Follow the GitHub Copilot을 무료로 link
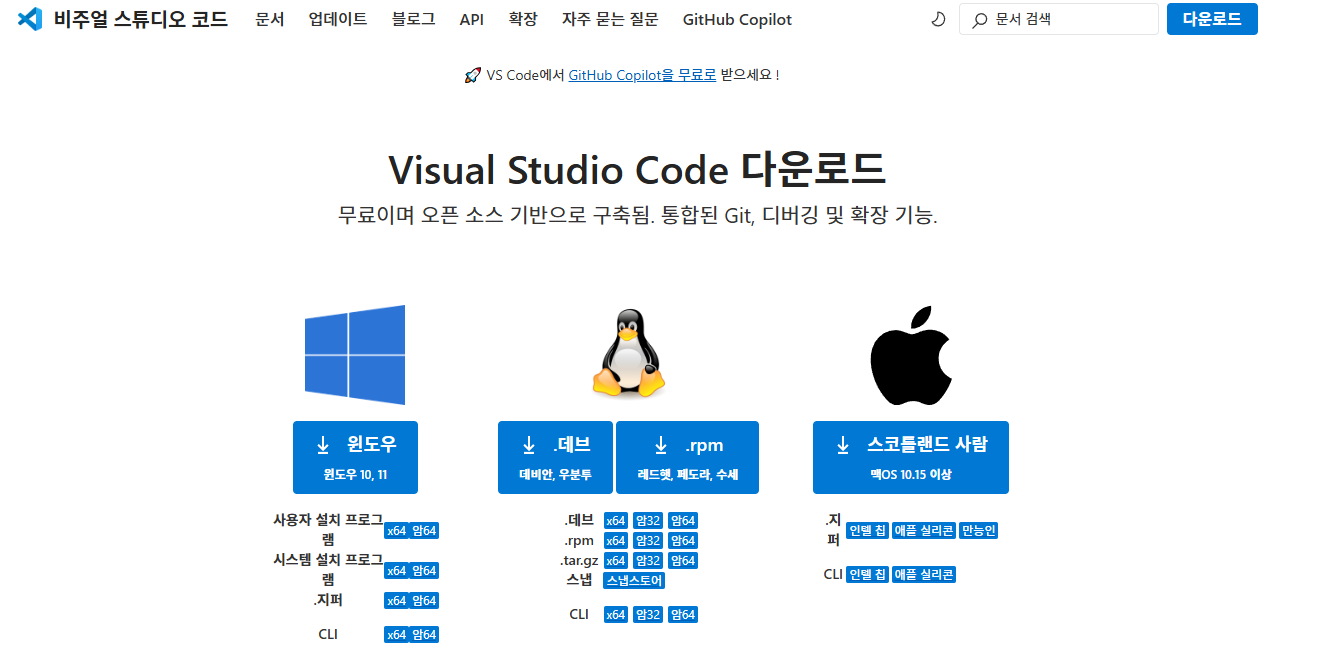Screen dimensions: 1326x658 (x=642, y=75)
